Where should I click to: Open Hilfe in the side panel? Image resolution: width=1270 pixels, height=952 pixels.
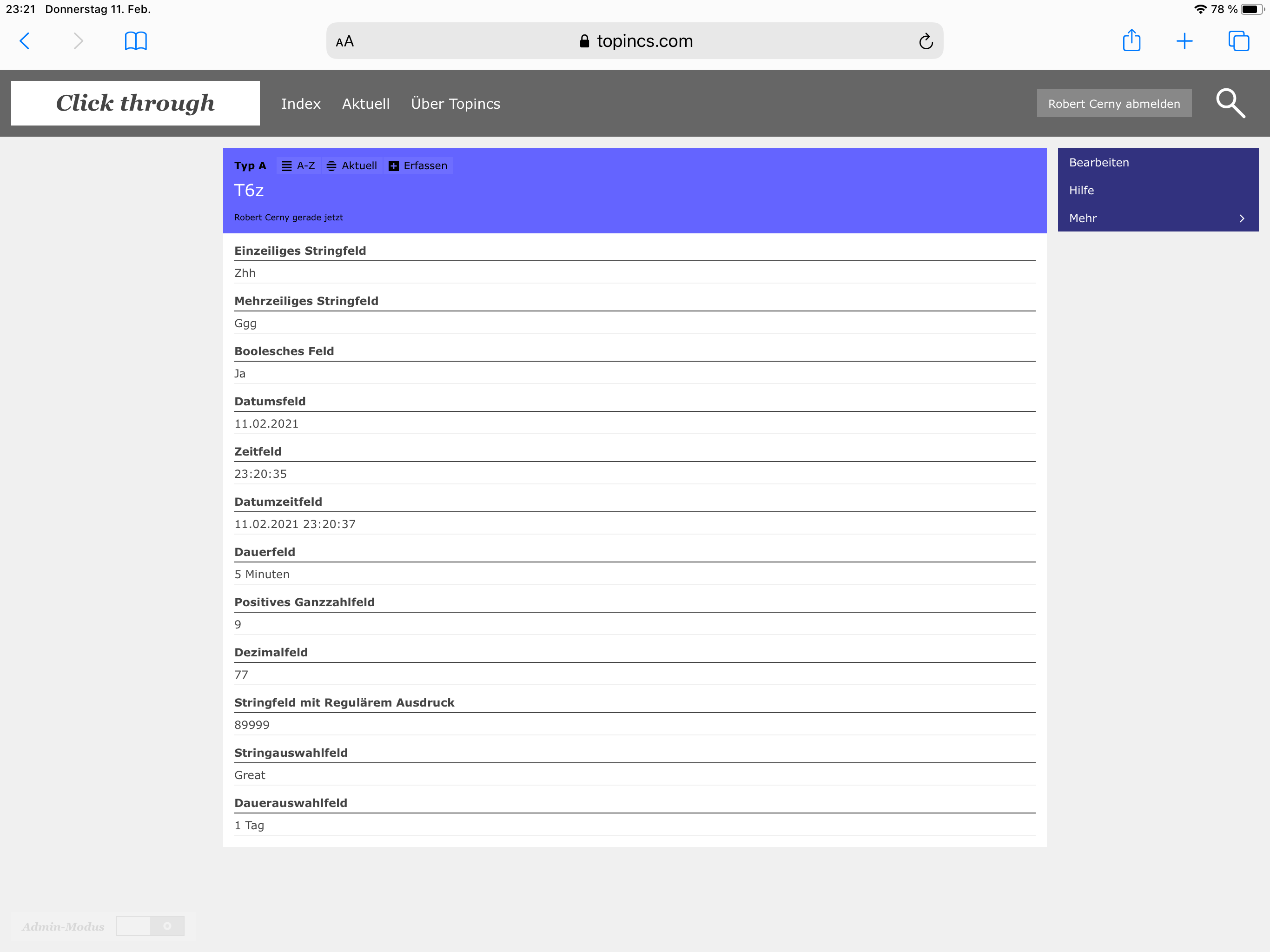[x=1081, y=190]
